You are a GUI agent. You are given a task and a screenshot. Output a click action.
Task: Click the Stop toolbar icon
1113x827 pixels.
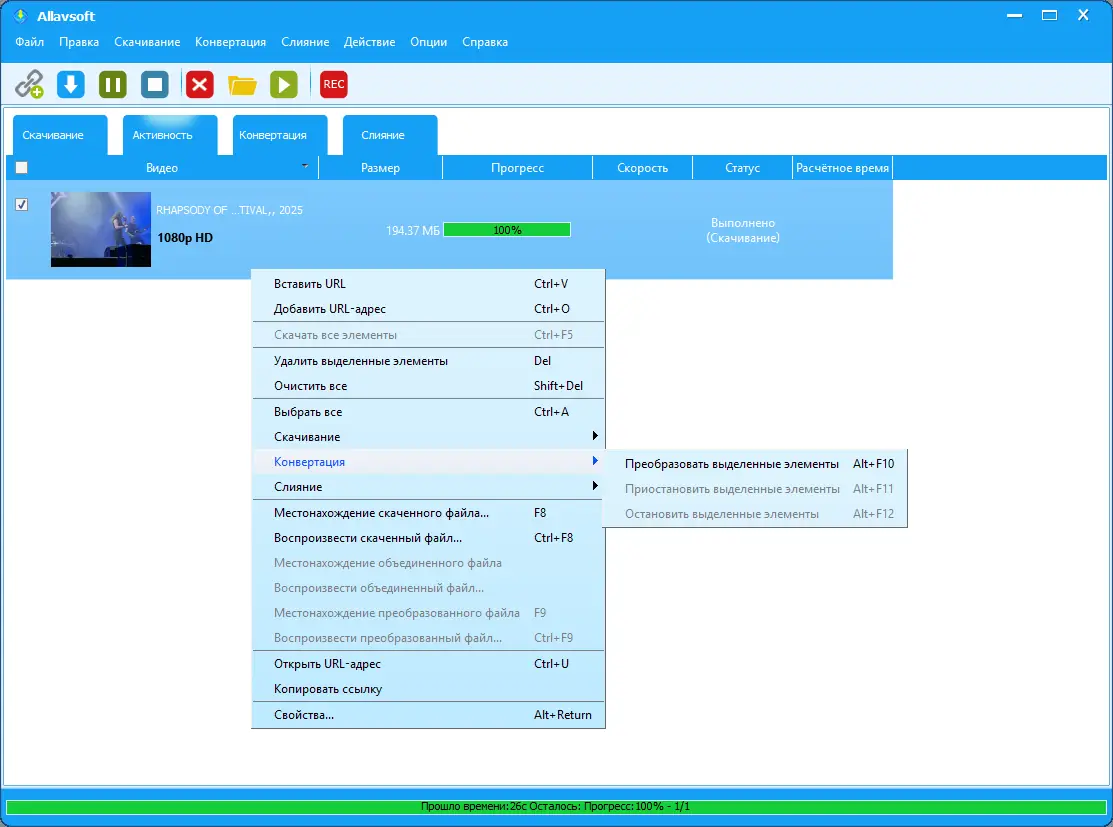[154, 84]
